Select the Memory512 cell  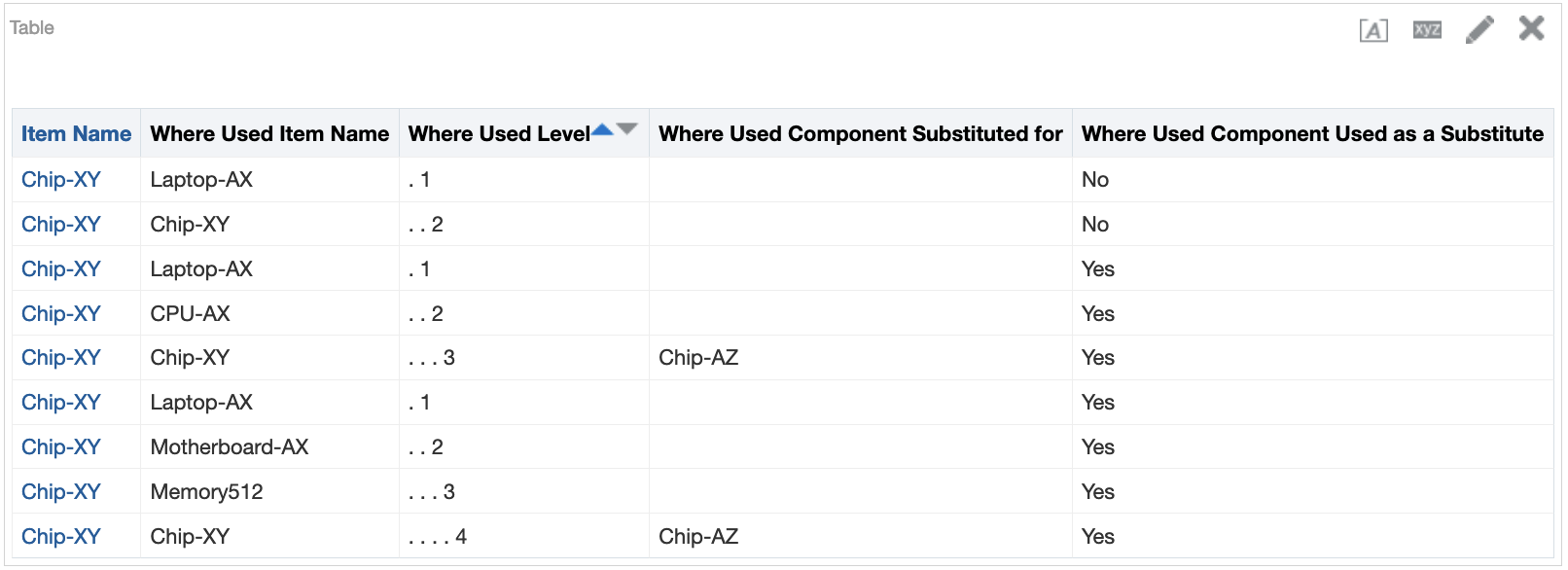click(x=206, y=491)
